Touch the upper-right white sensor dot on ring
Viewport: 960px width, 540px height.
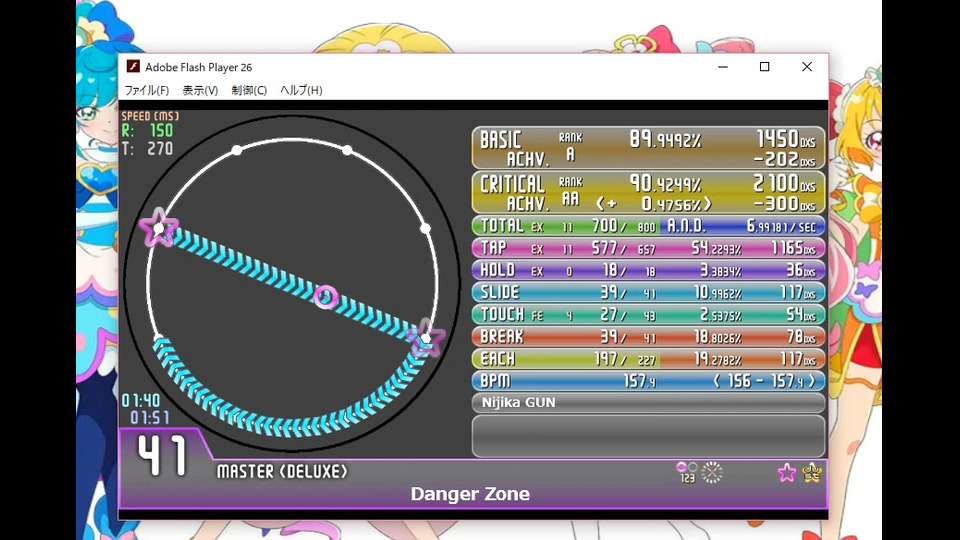(x=347, y=150)
